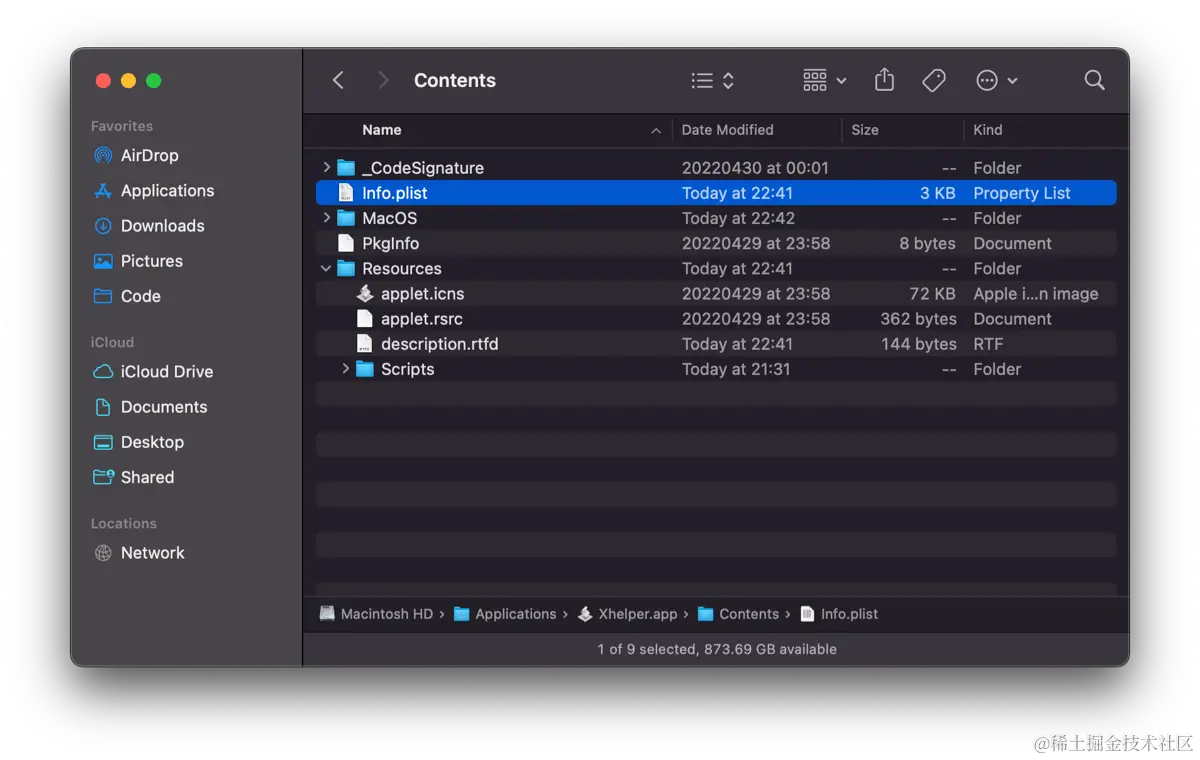1200x760 pixels.
Task: Click the Date Modified column header
Action: point(729,130)
